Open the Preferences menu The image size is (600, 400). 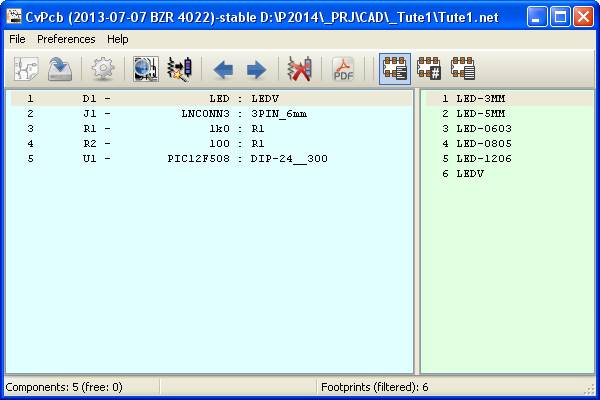66,39
